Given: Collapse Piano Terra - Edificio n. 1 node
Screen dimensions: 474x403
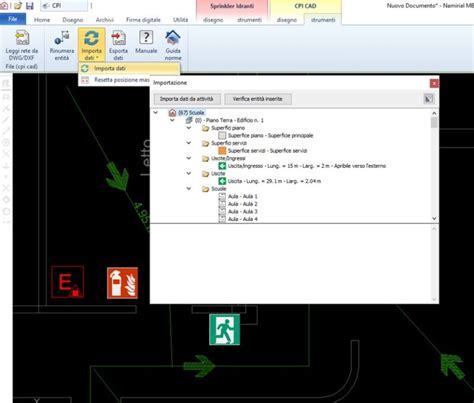Looking at the screenshot, I should (x=172, y=120).
